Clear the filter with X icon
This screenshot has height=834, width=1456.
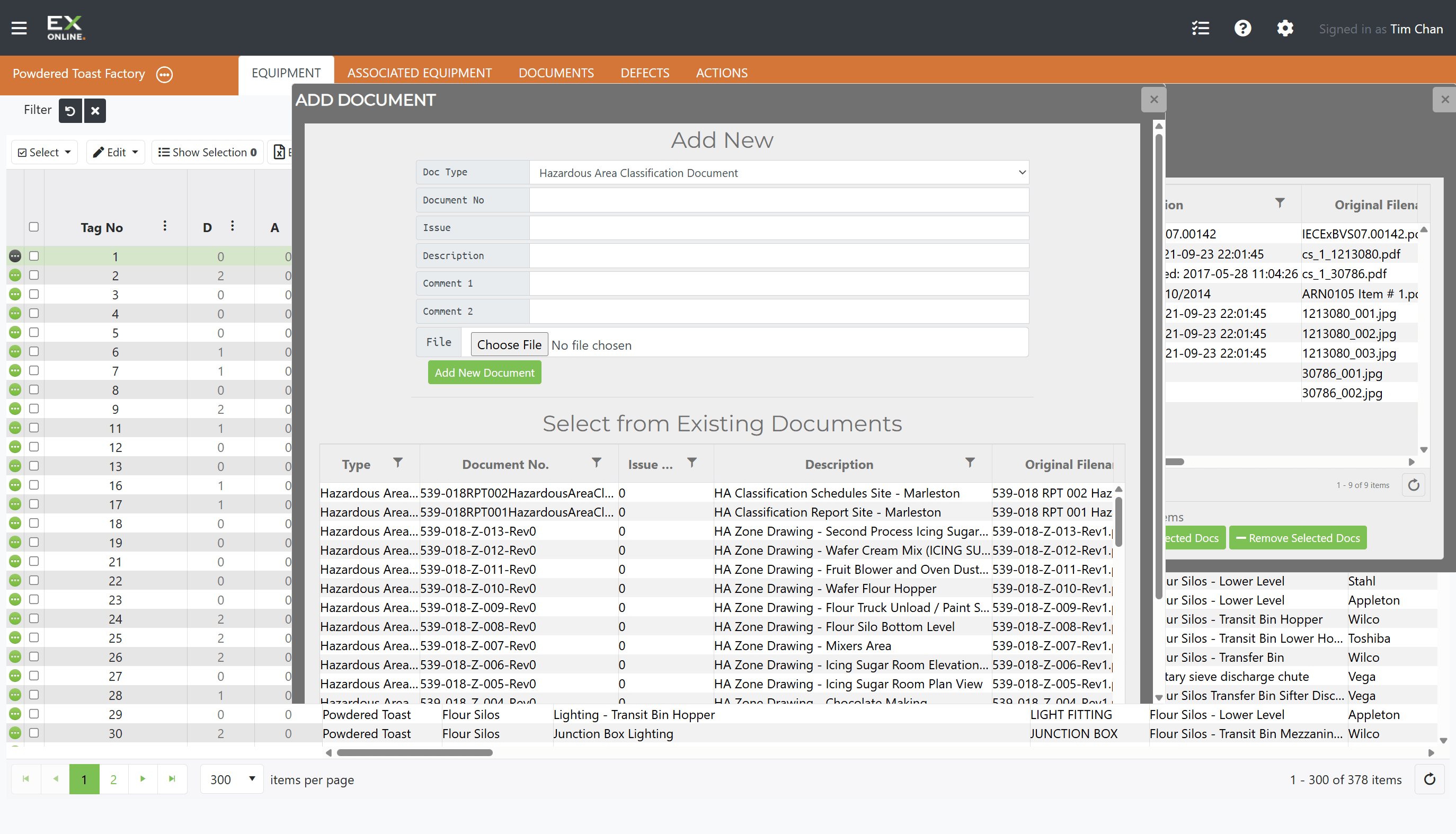(95, 111)
